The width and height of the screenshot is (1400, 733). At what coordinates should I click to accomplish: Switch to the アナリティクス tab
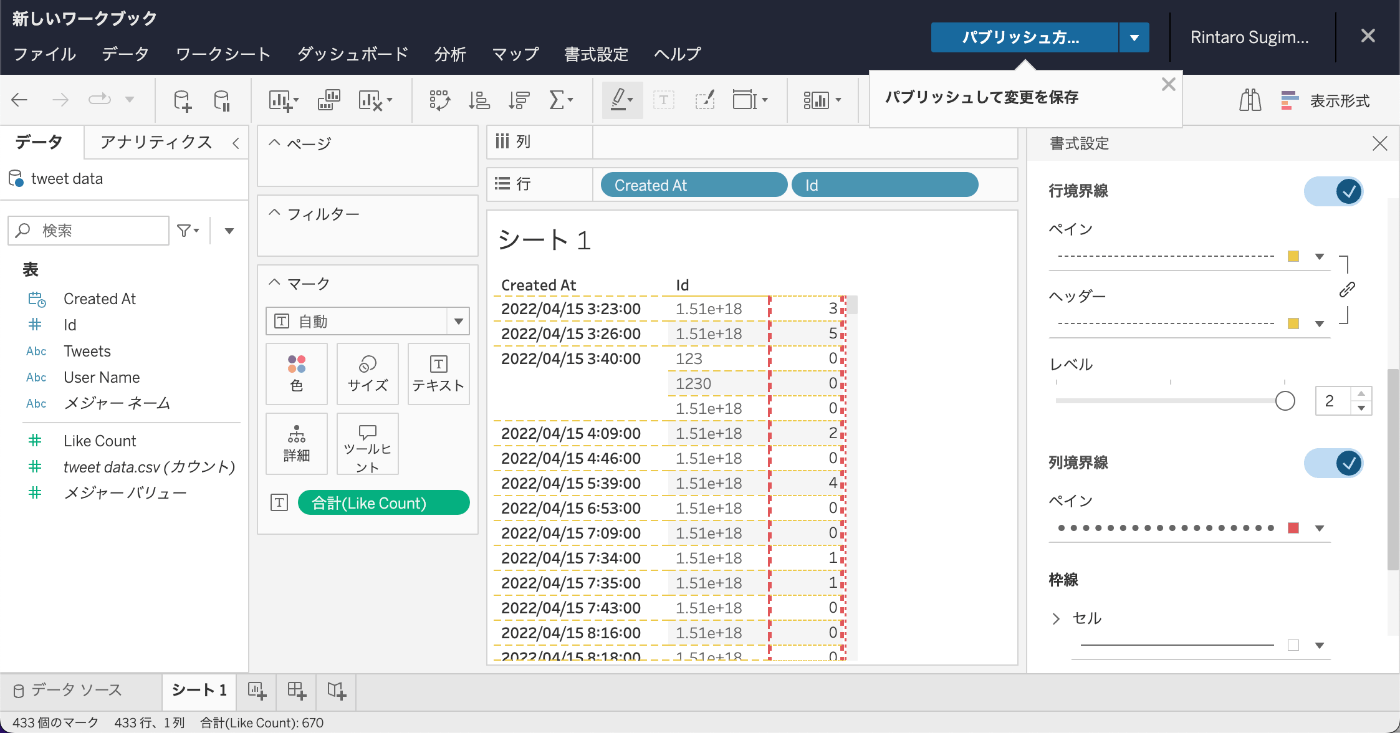(156, 143)
